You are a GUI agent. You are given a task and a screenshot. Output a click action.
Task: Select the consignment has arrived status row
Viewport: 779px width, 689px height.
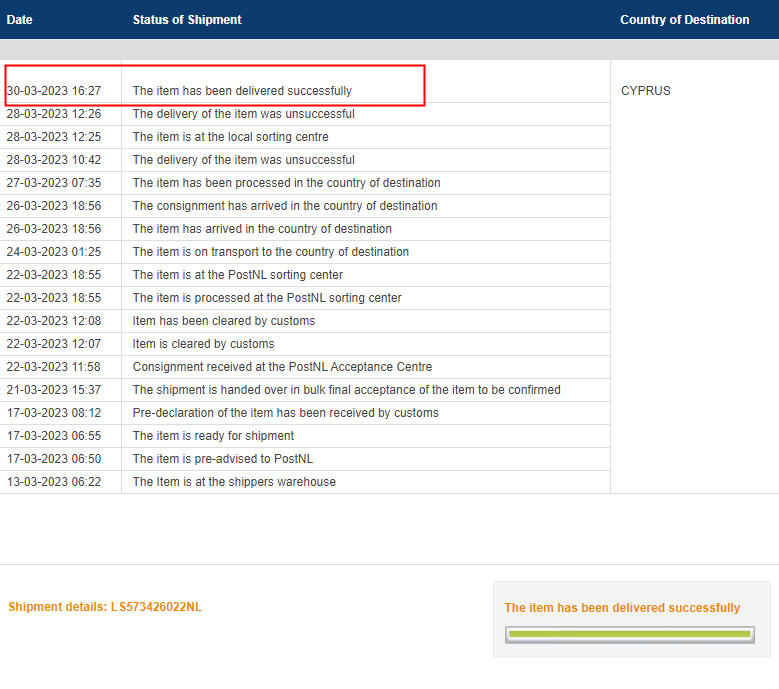point(285,206)
